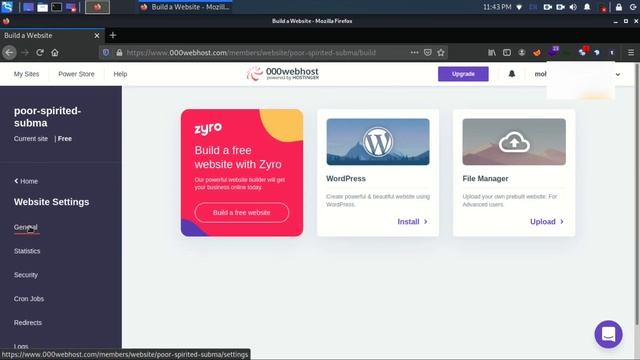Open General website settings
The height and width of the screenshot is (360, 640).
click(26, 227)
